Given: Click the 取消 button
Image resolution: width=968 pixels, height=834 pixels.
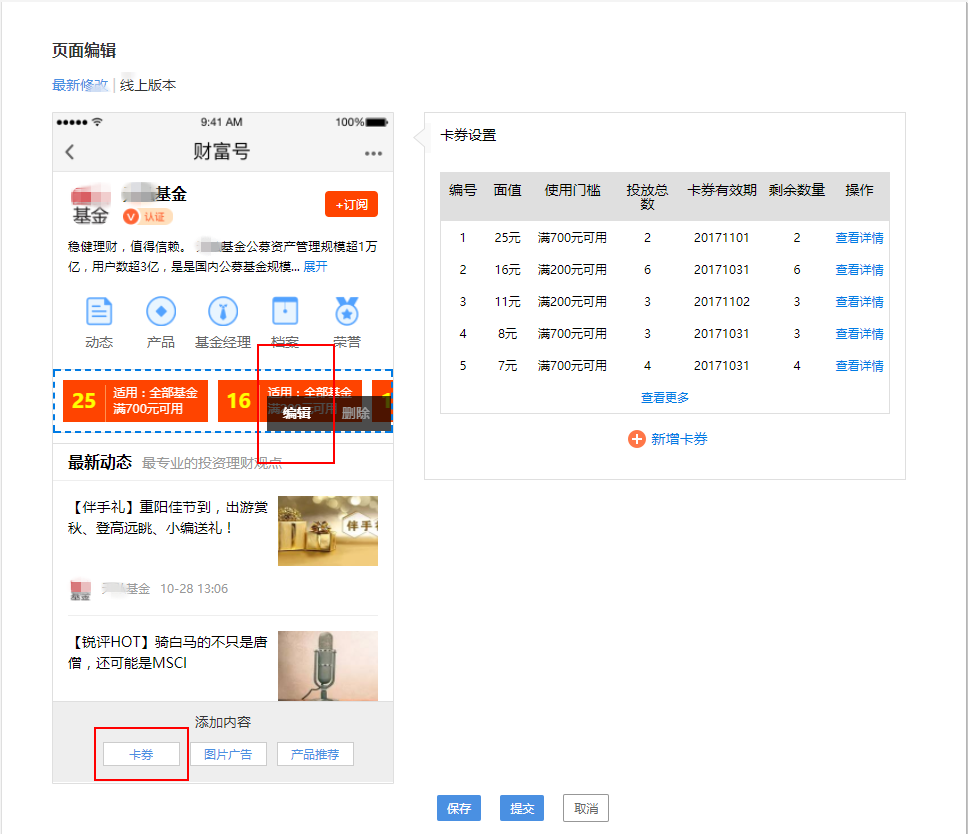Looking at the screenshot, I should click(586, 808).
